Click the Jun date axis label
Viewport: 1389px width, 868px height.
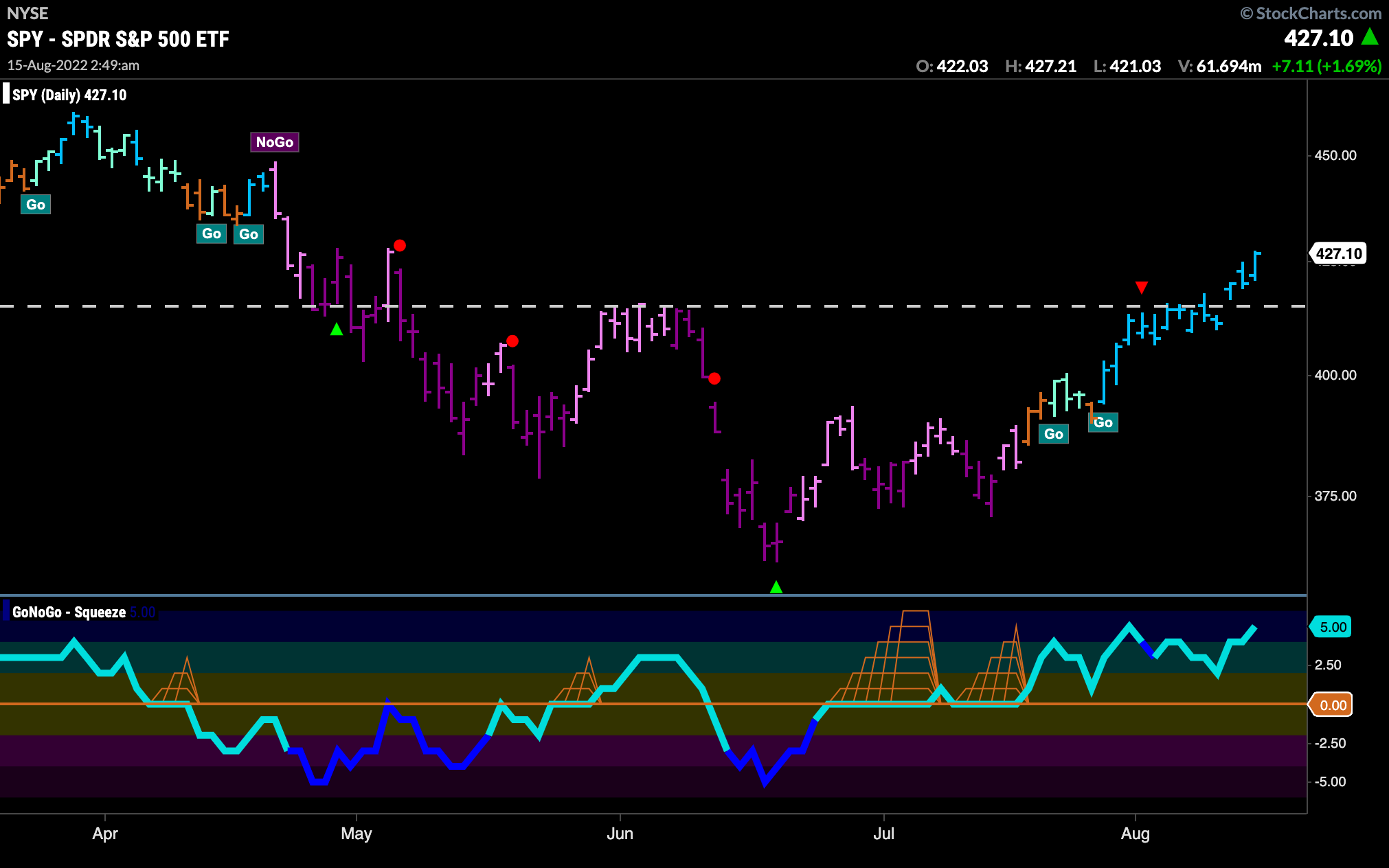click(620, 834)
